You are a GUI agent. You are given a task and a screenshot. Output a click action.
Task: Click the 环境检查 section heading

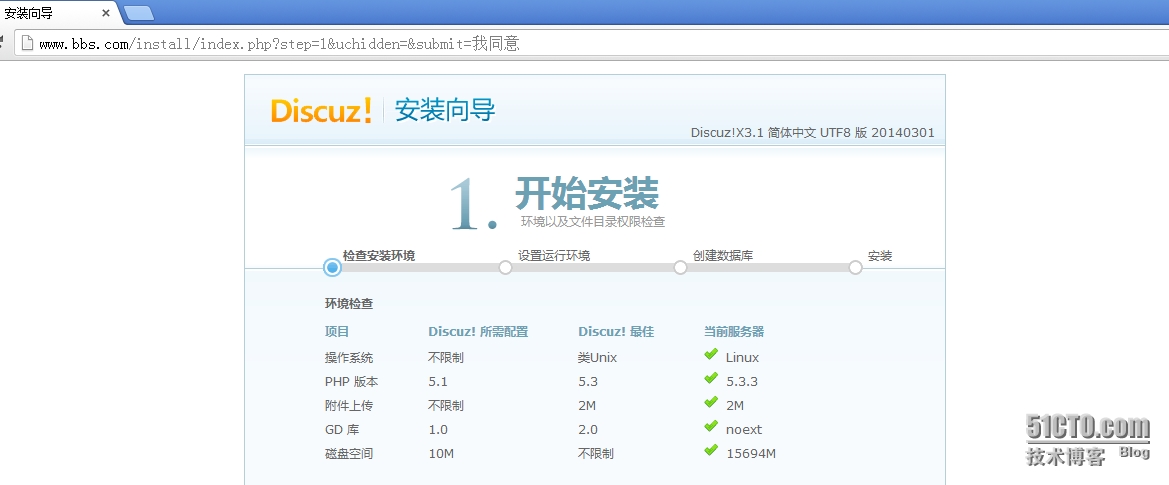(x=349, y=304)
